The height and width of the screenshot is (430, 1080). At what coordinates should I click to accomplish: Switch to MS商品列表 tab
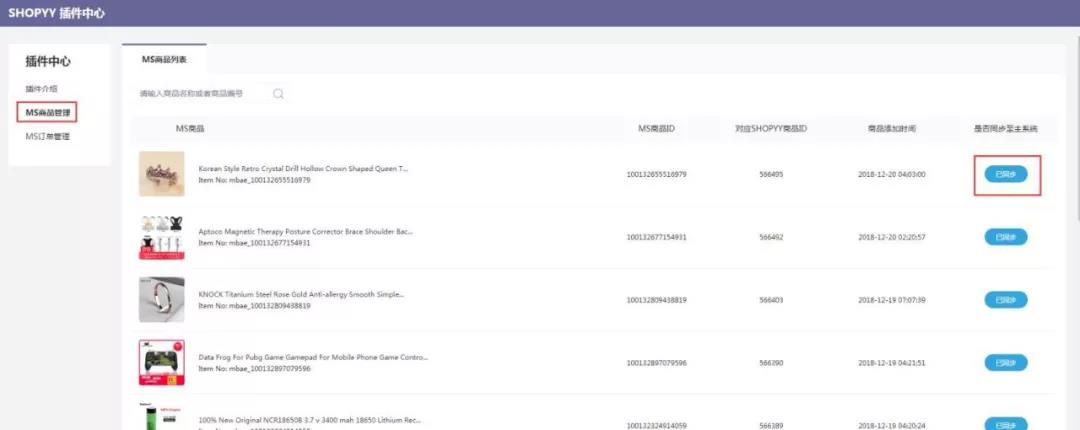[x=164, y=59]
